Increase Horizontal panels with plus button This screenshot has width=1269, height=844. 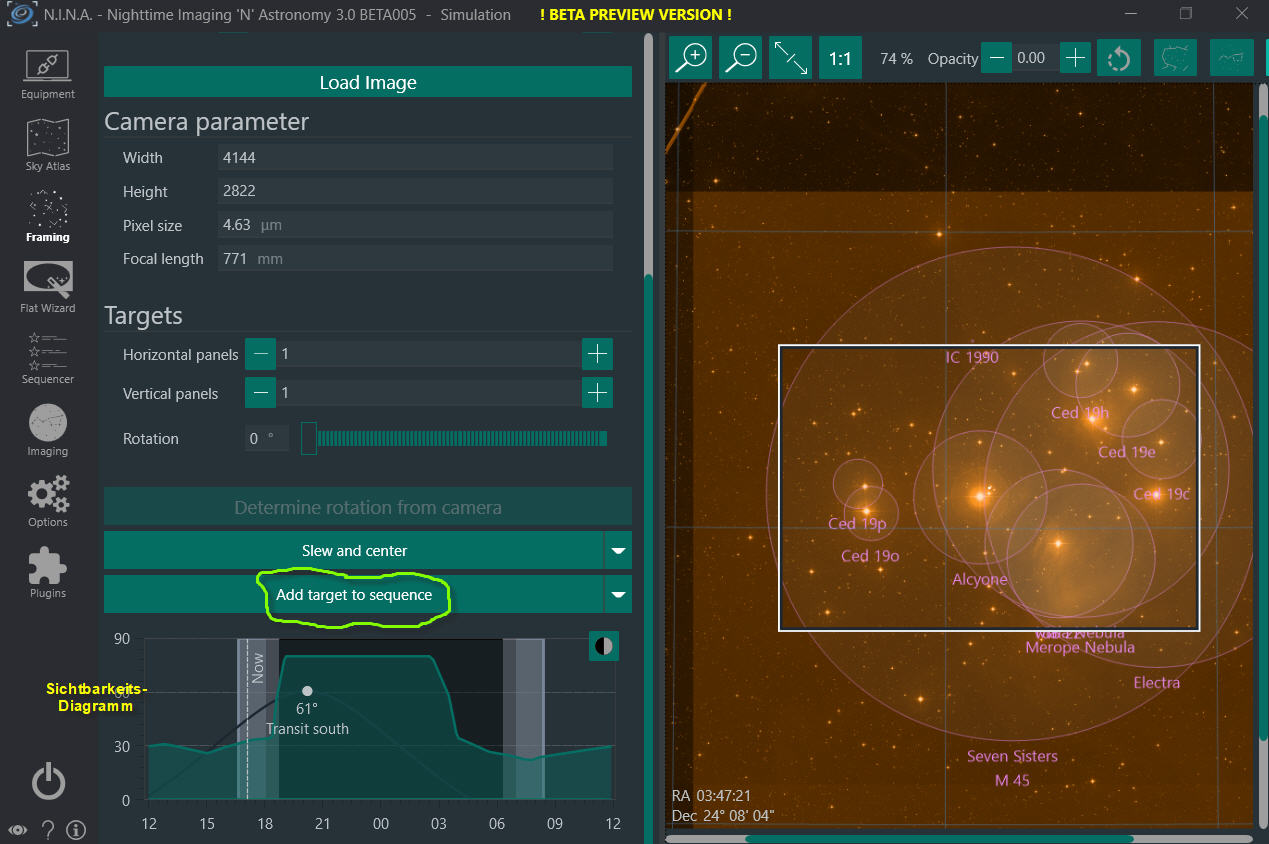click(597, 354)
